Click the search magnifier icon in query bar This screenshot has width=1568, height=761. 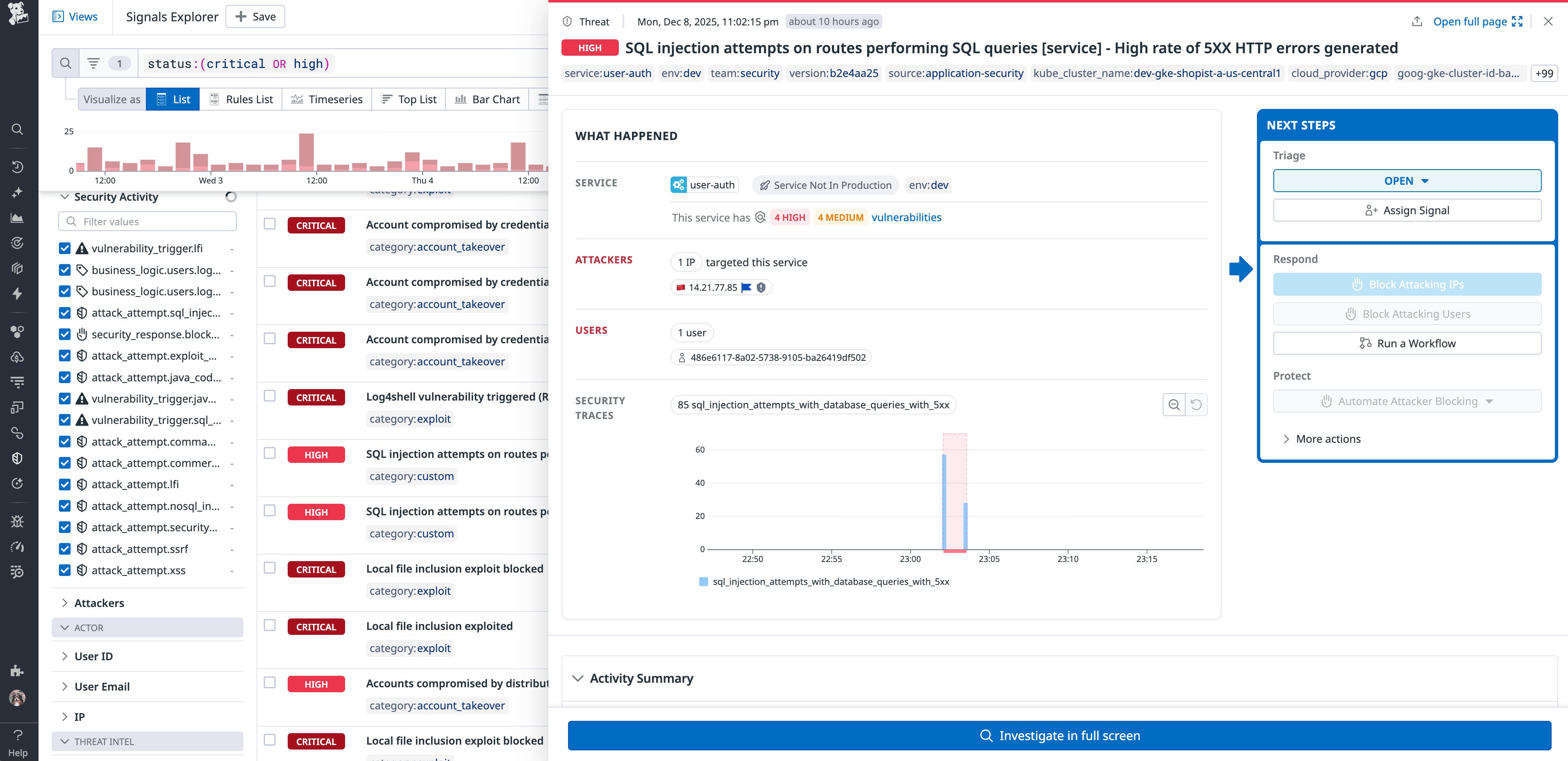point(65,63)
